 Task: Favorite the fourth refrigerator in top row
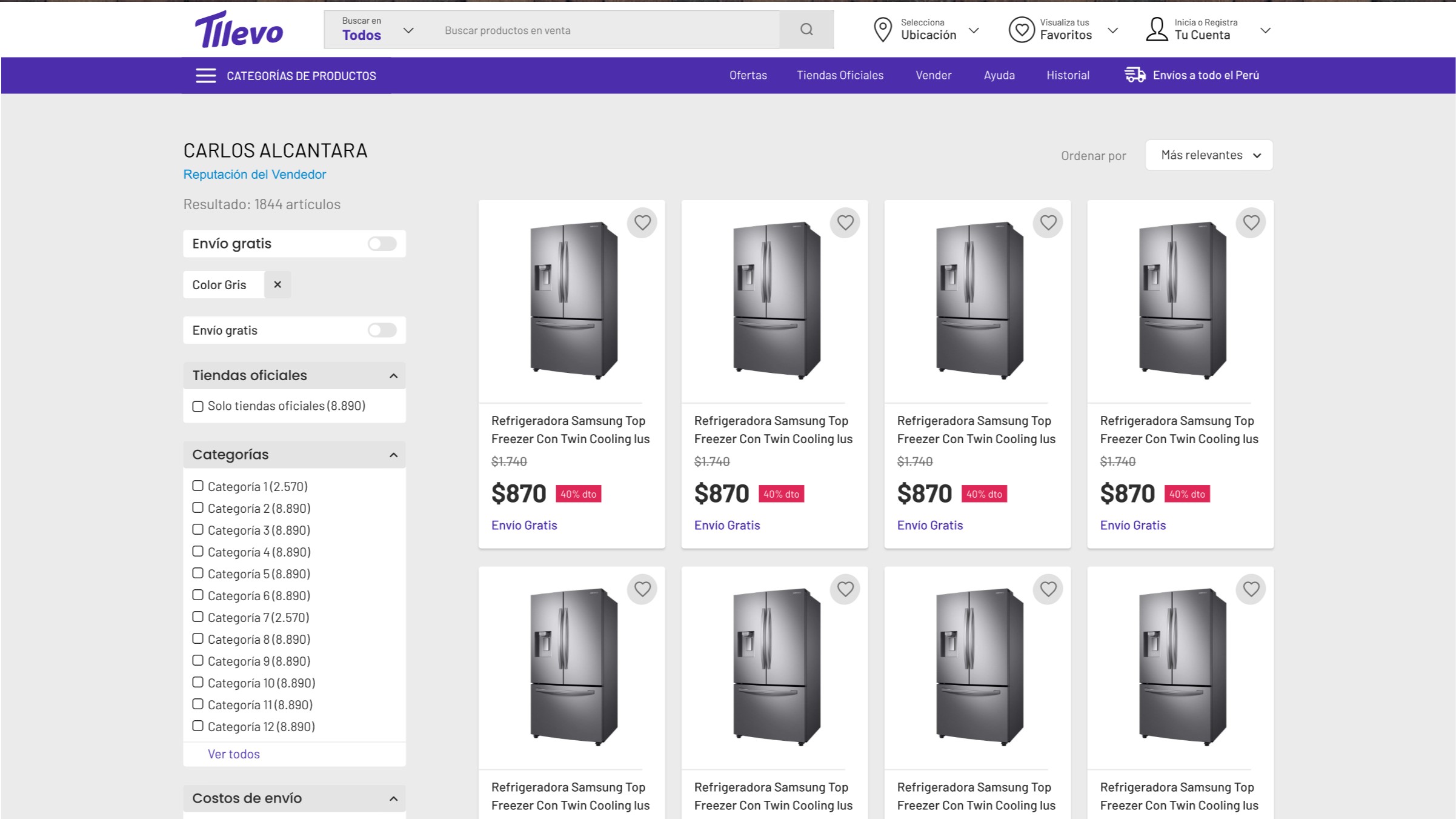point(1251,222)
